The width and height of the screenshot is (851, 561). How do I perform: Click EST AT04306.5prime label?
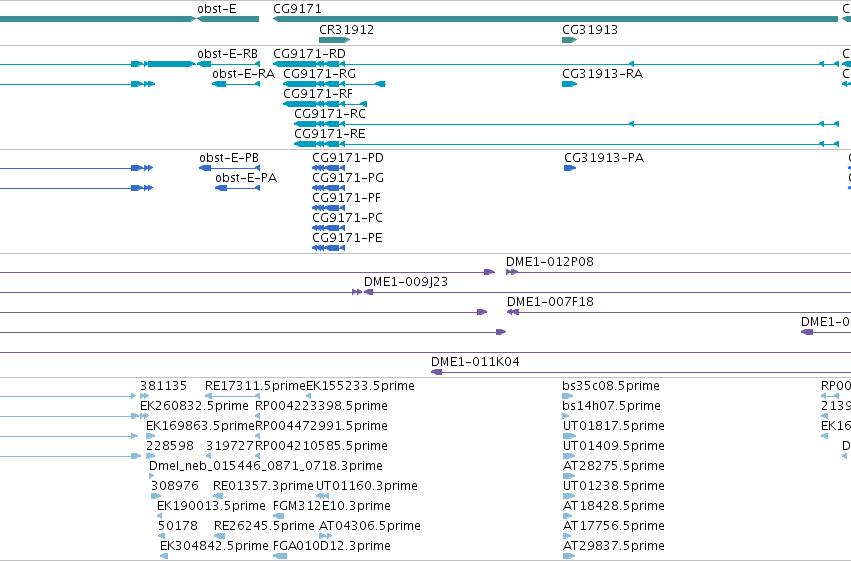pos(370,526)
